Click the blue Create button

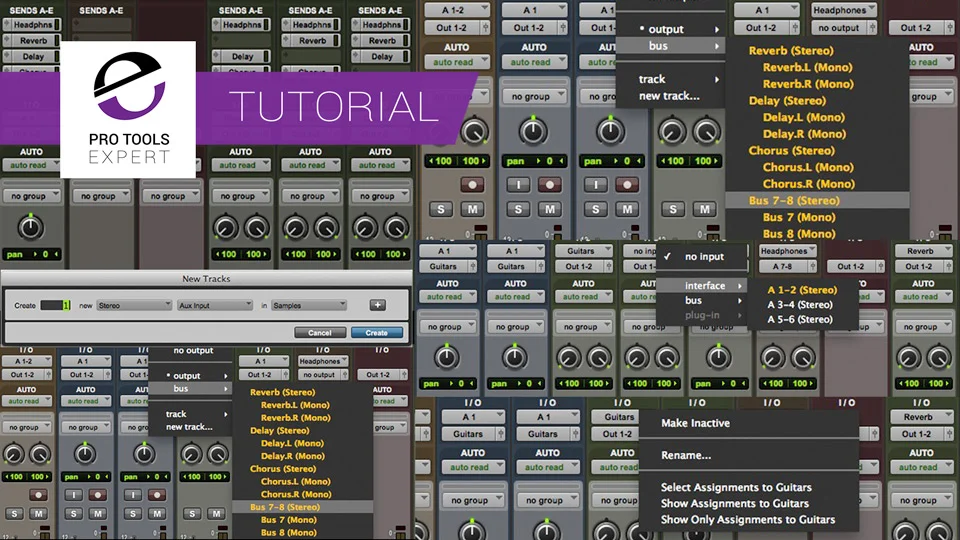click(377, 332)
